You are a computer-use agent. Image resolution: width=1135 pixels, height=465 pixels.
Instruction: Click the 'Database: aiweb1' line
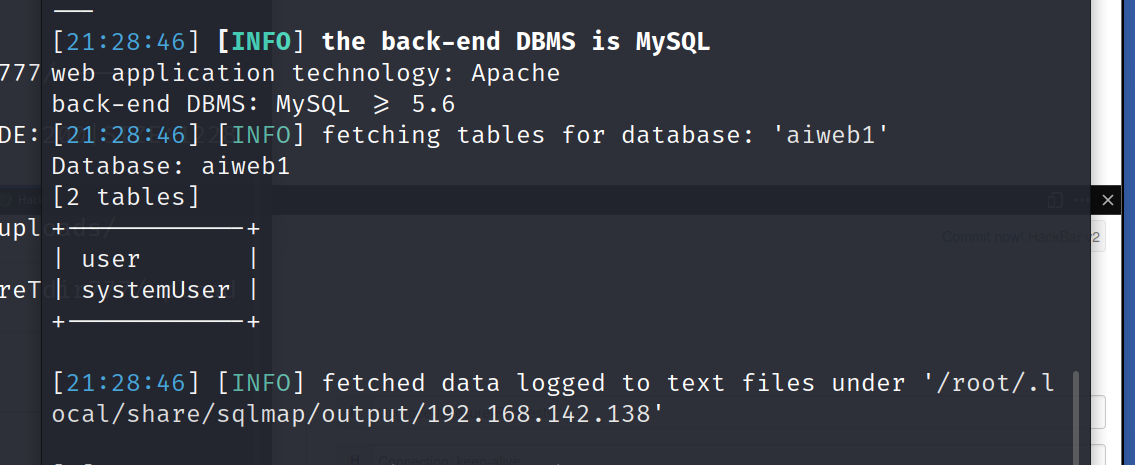click(x=171, y=167)
